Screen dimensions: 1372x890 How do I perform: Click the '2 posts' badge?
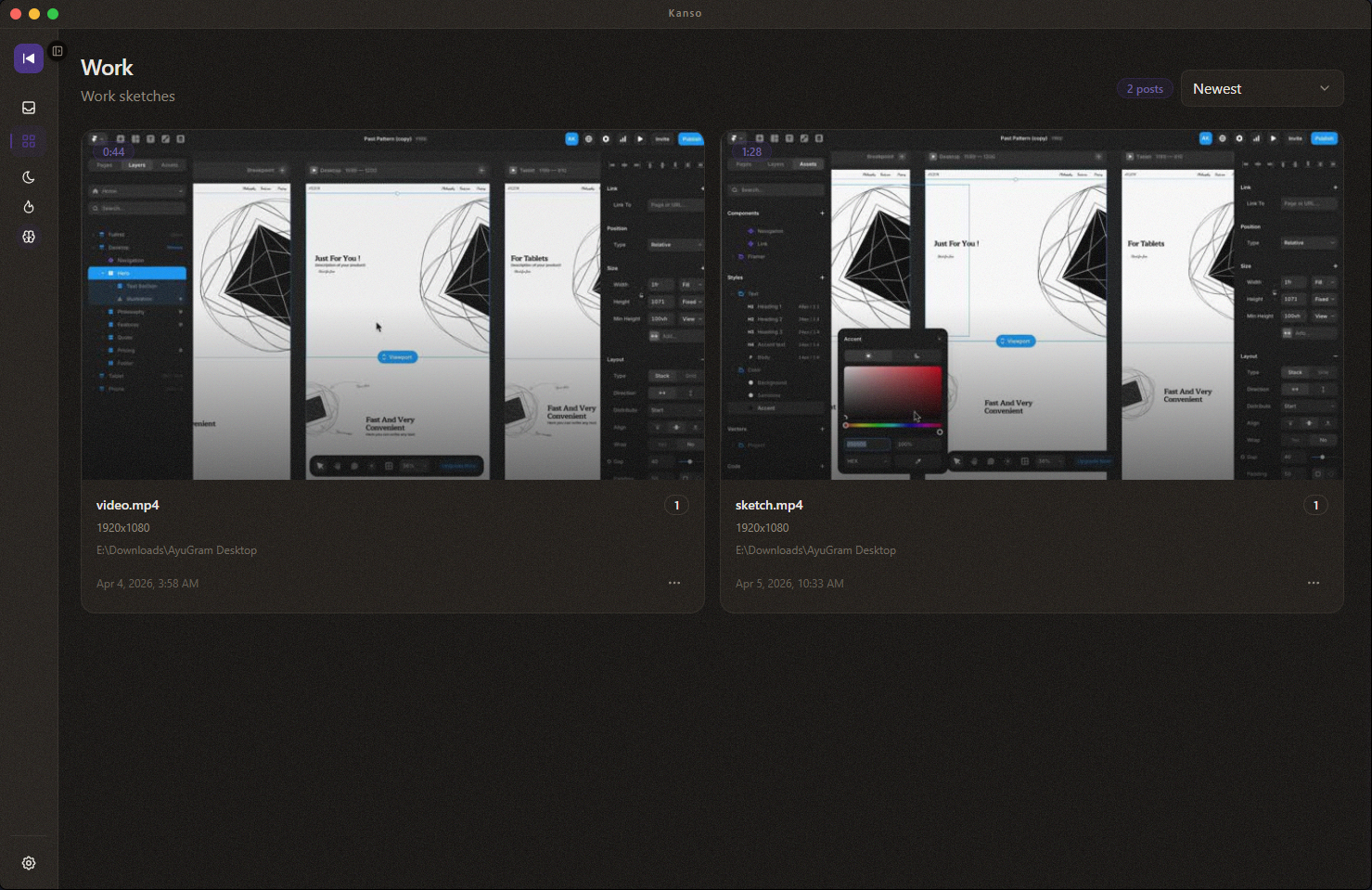point(1145,89)
